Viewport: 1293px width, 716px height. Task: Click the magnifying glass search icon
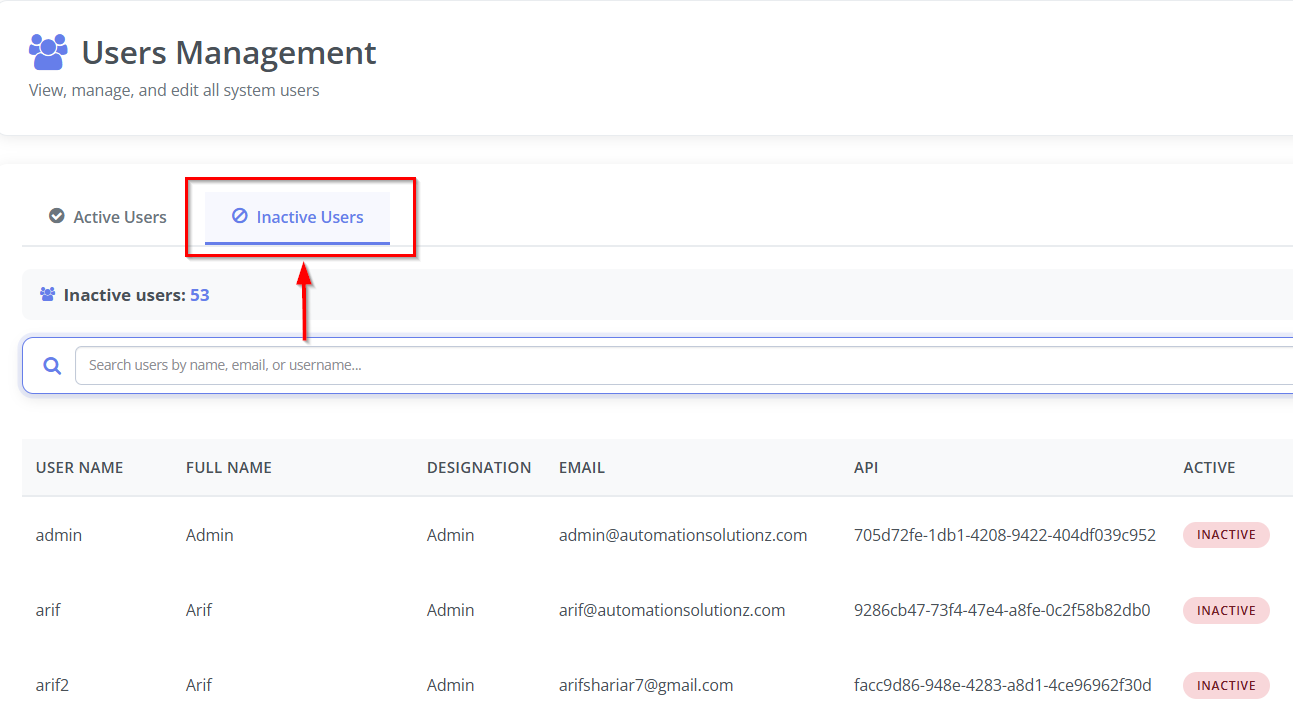(x=52, y=366)
